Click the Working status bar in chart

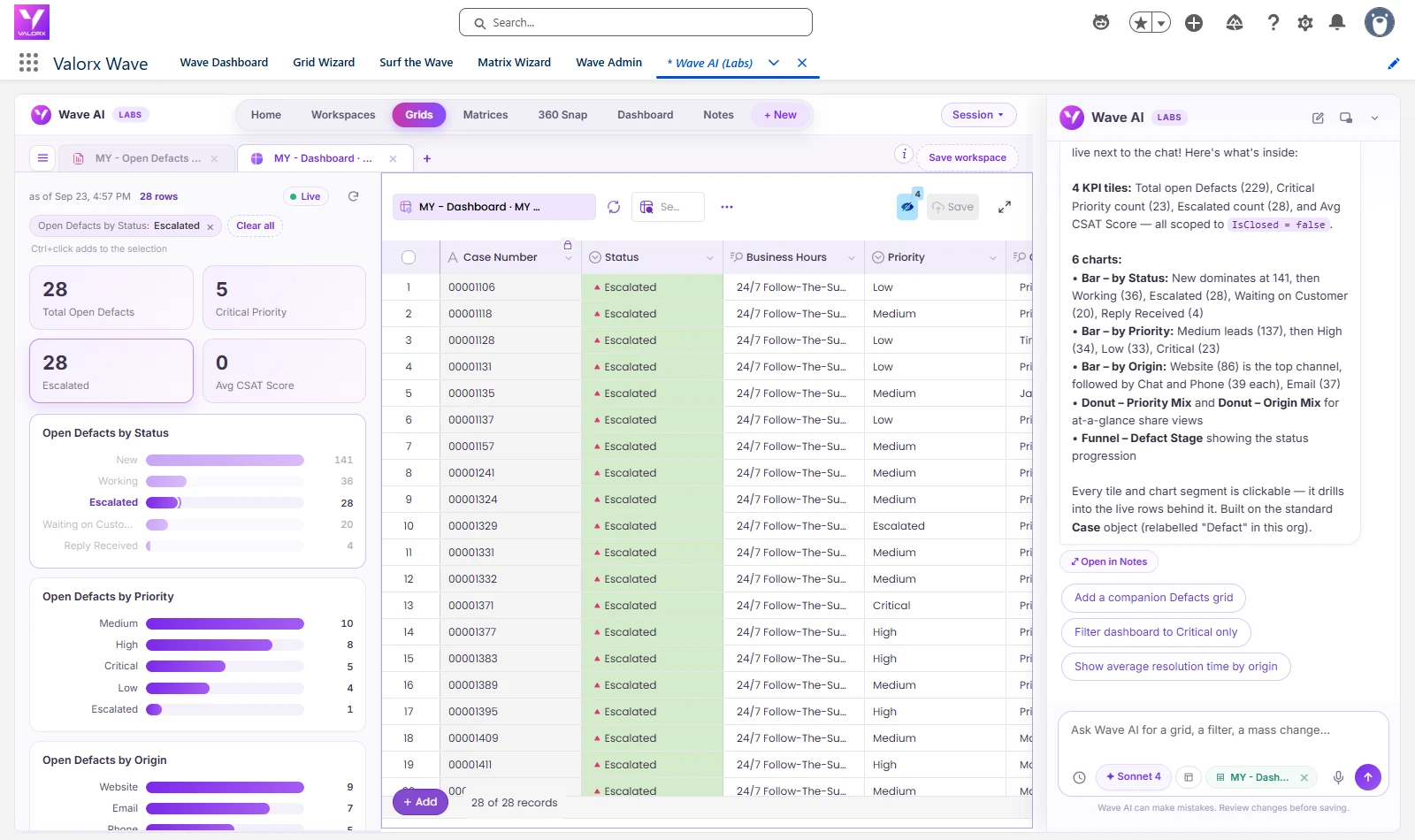point(166,481)
